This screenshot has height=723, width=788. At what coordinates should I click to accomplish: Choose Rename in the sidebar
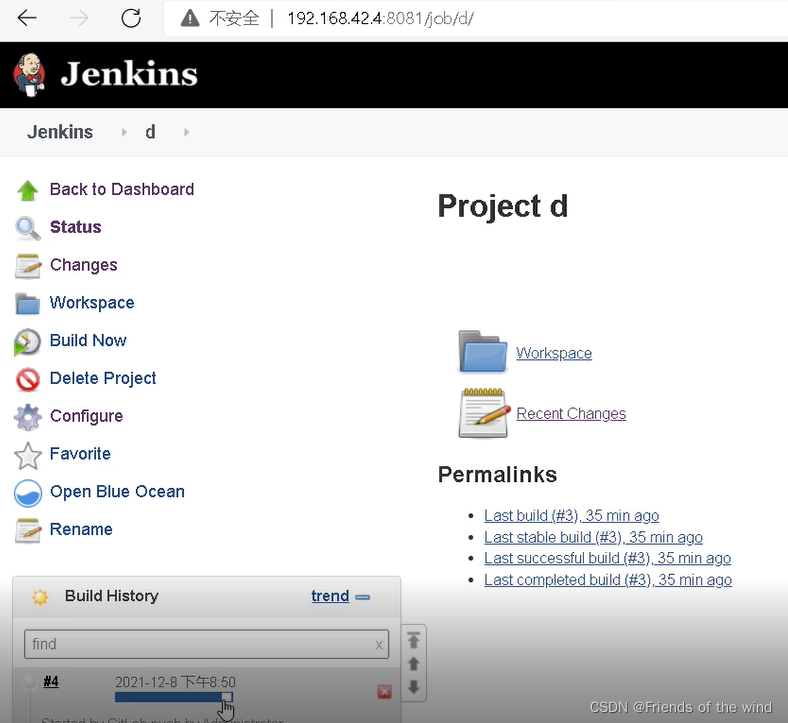tap(81, 529)
